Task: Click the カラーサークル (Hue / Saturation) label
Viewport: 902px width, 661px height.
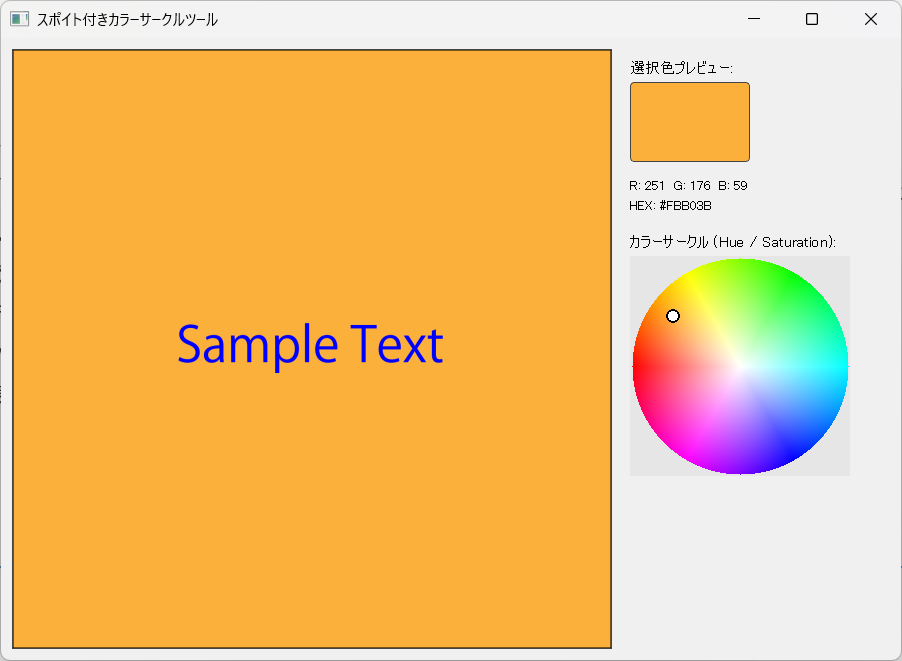Action: [732, 242]
